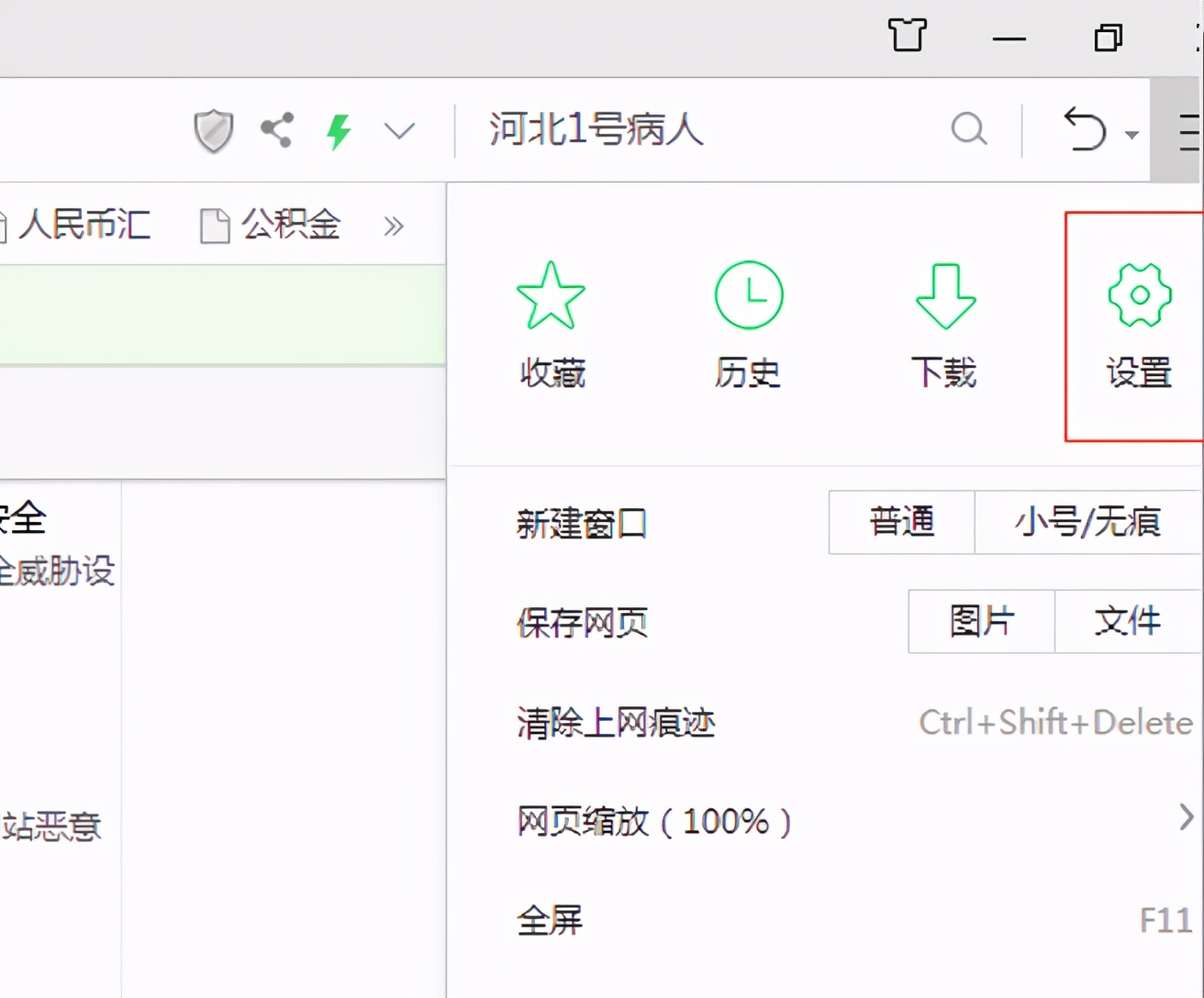Open the 收藏 favorites panel via star icon
Image resolution: width=1204 pixels, height=998 pixels.
coord(550,321)
